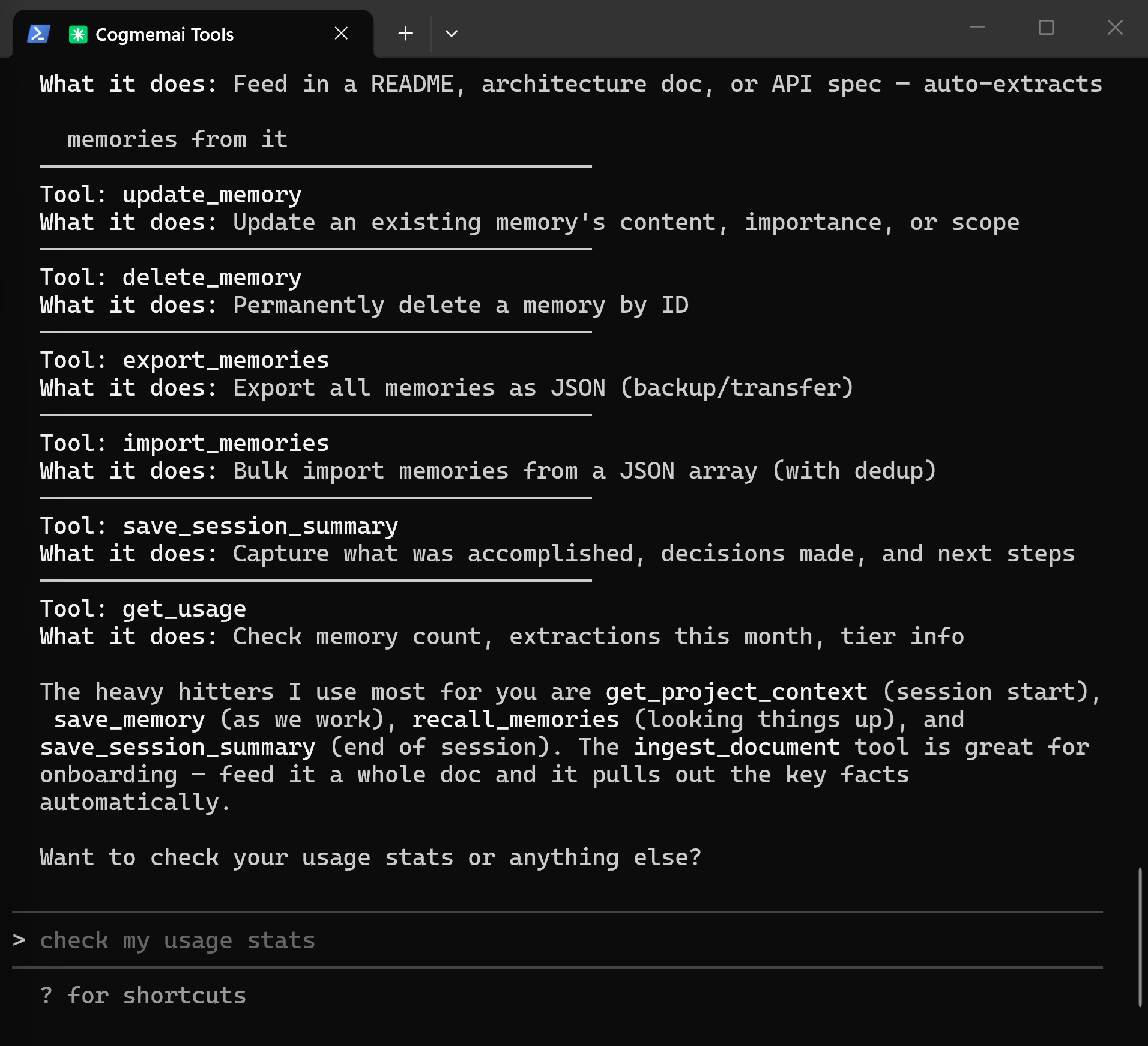Screen dimensions: 1148x1046
Task: Click the '>' prompt symbol
Action: 19,940
